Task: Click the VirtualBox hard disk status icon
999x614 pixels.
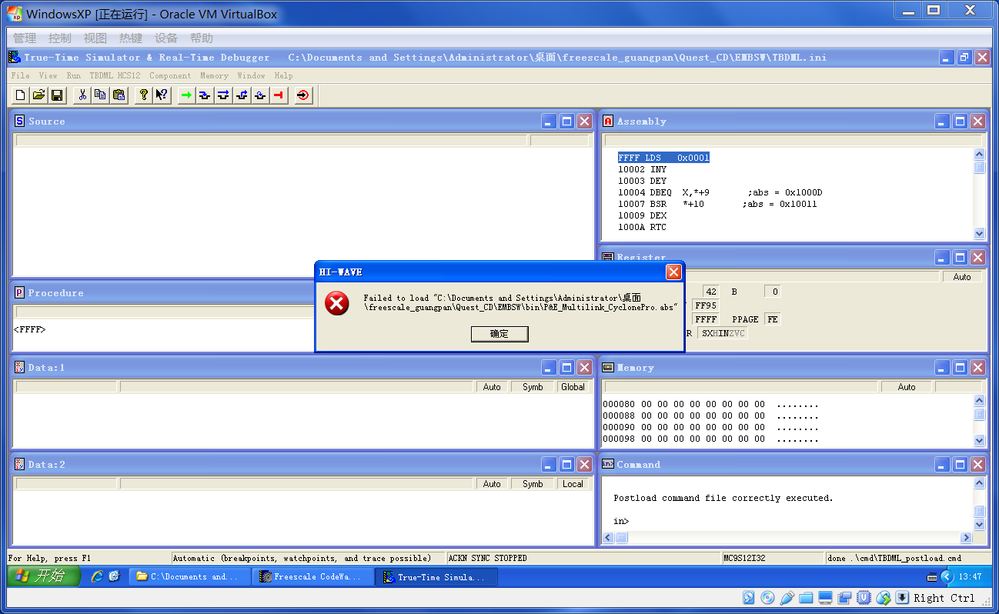Action: tap(749, 597)
